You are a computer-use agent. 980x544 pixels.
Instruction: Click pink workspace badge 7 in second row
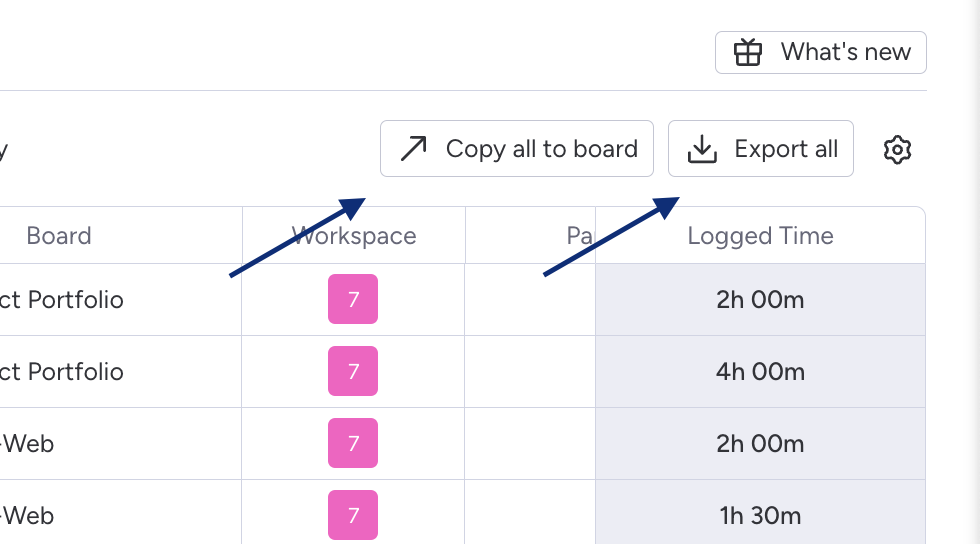(353, 371)
